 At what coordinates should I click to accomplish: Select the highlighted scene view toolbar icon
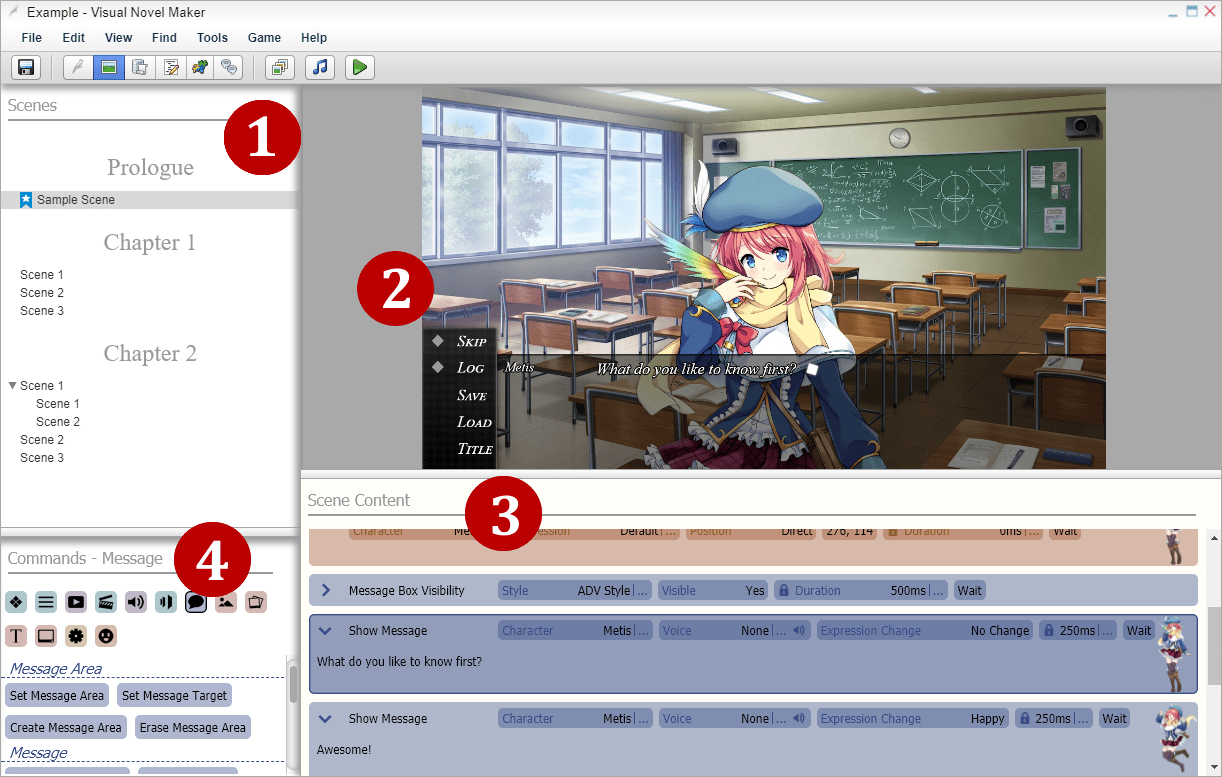click(108, 67)
